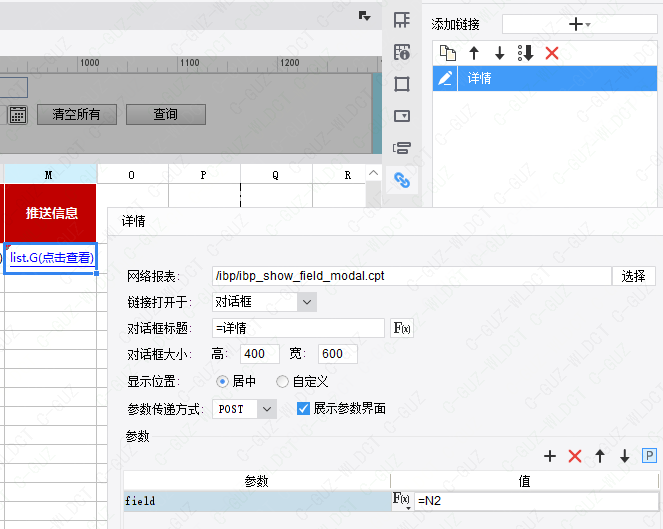Select the 详情 link list item
Screen dimensions: 663x529
pyautogui.click(x=545, y=78)
